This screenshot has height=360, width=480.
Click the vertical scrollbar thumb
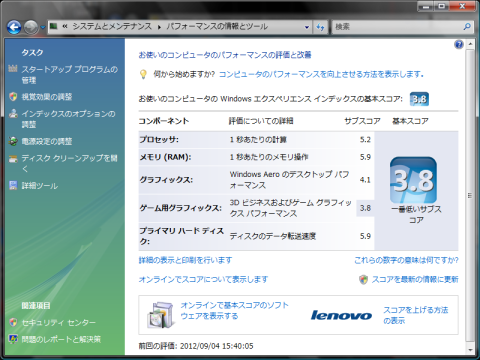[470, 196]
